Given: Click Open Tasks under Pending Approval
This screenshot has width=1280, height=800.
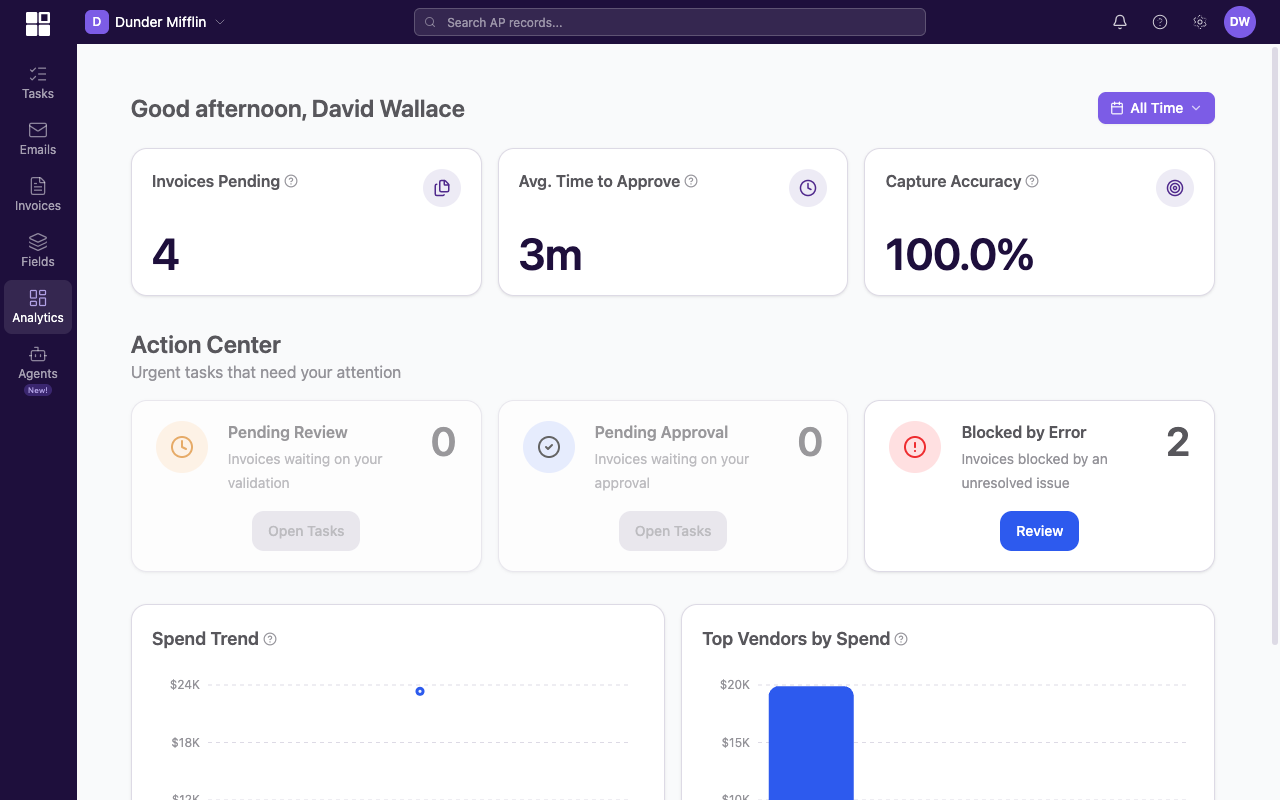Looking at the screenshot, I should [x=673, y=531].
